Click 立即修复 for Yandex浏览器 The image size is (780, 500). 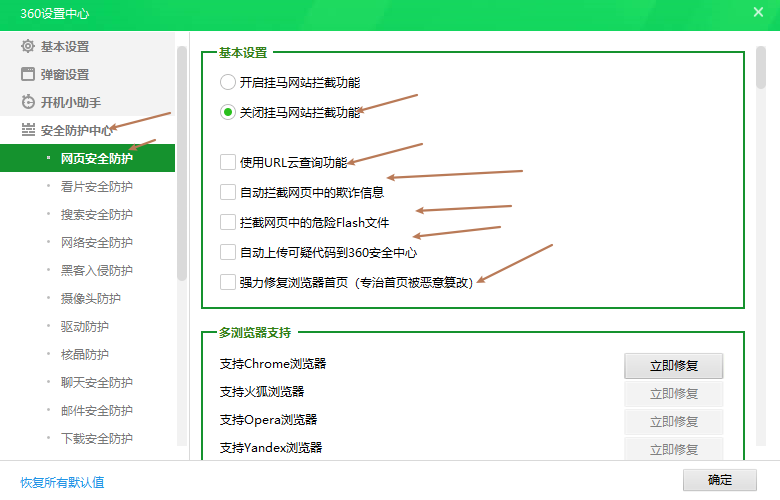(674, 449)
